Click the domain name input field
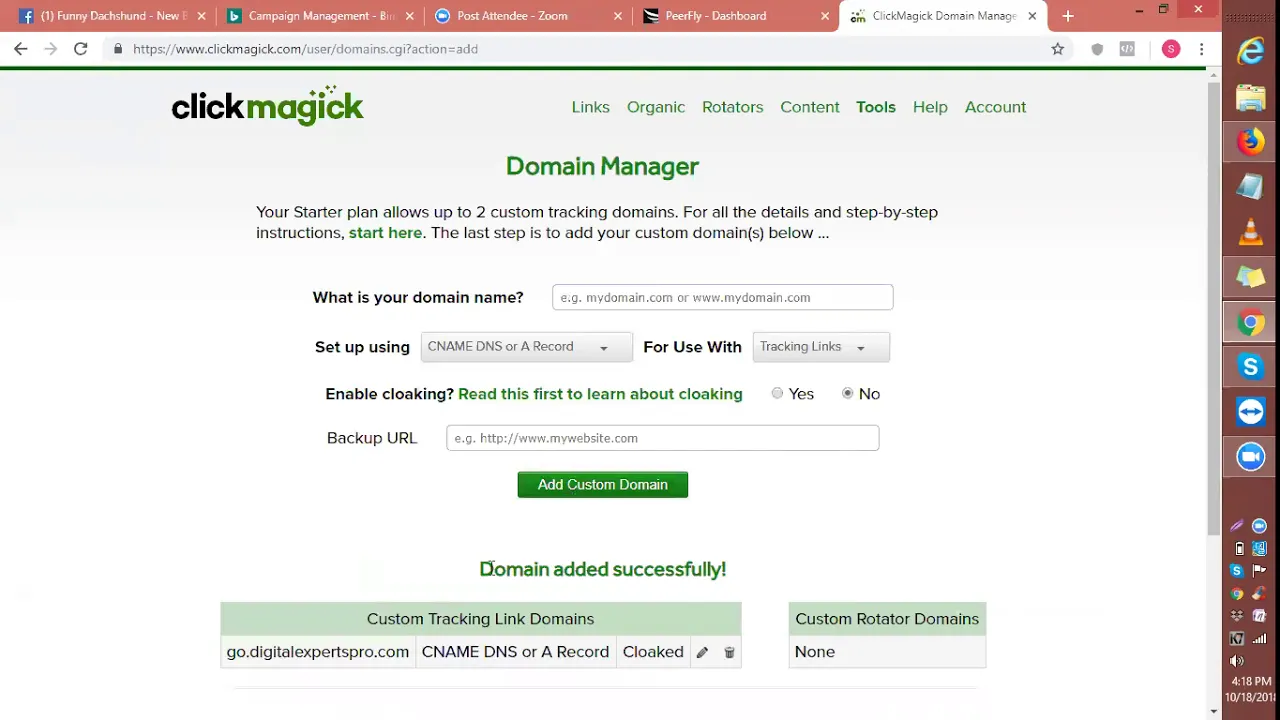This screenshot has height=720, width=1280. coord(722,298)
